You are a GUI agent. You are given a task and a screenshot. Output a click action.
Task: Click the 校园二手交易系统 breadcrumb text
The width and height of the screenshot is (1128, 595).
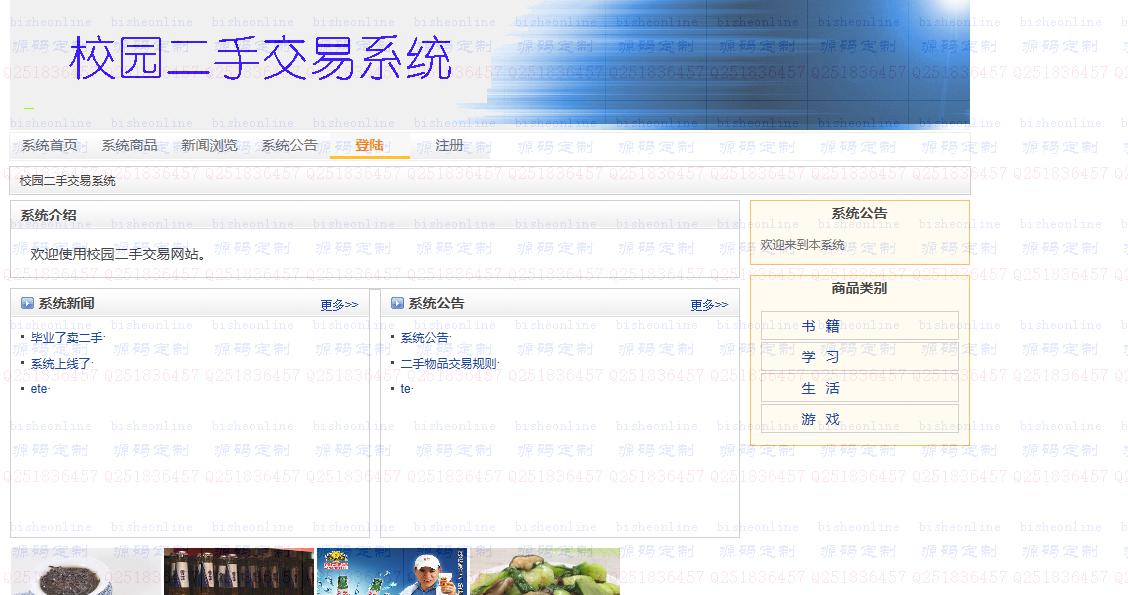pos(67,181)
